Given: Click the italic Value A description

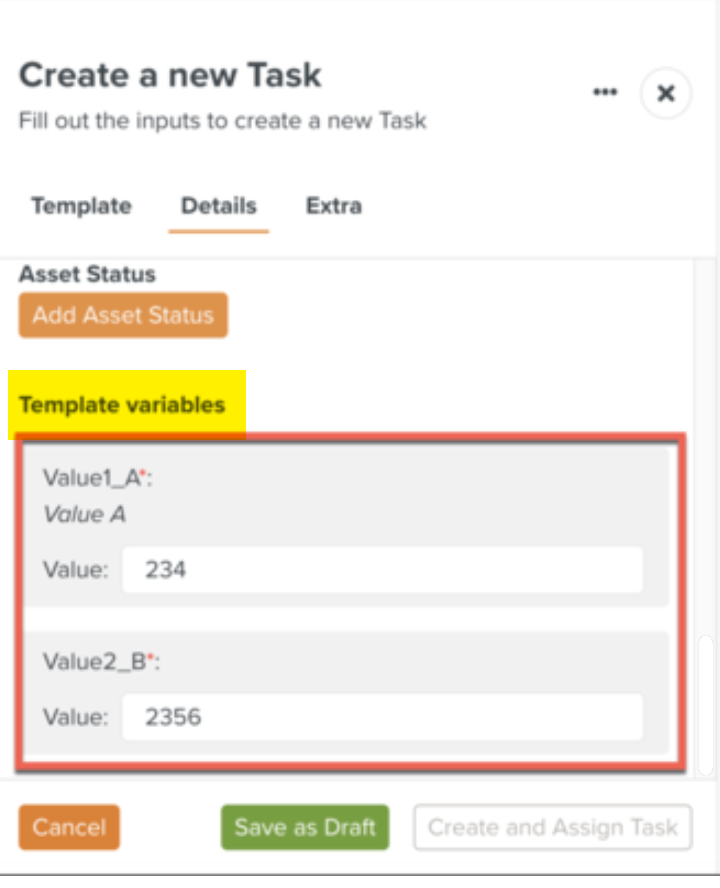Looking at the screenshot, I should tap(84, 514).
